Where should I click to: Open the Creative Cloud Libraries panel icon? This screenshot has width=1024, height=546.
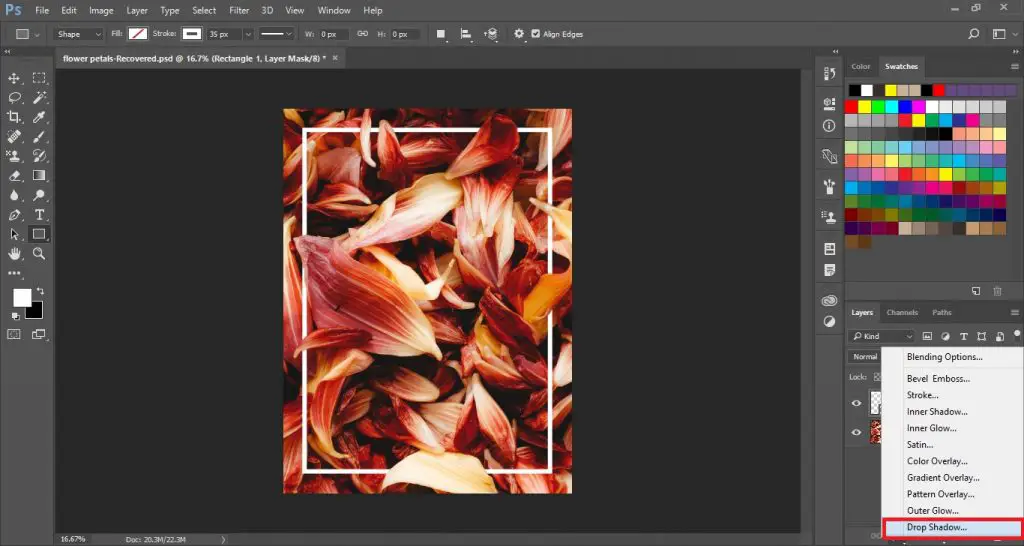click(829, 300)
